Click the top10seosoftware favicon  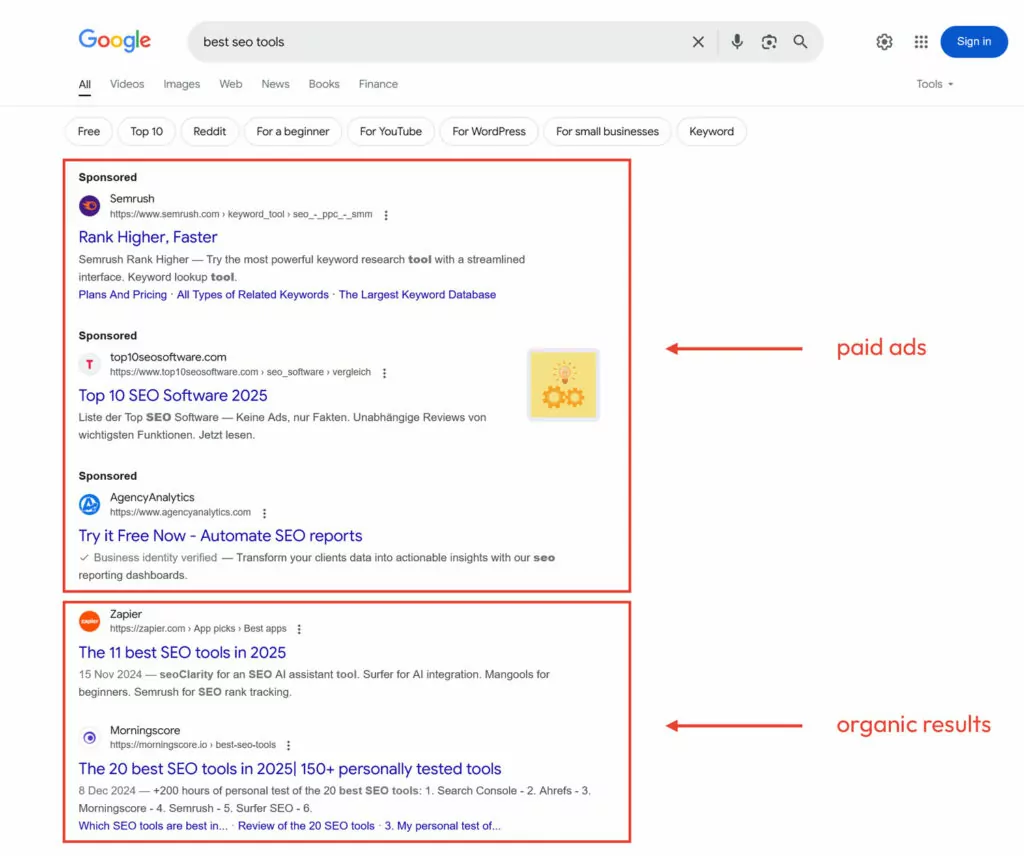tap(89, 364)
